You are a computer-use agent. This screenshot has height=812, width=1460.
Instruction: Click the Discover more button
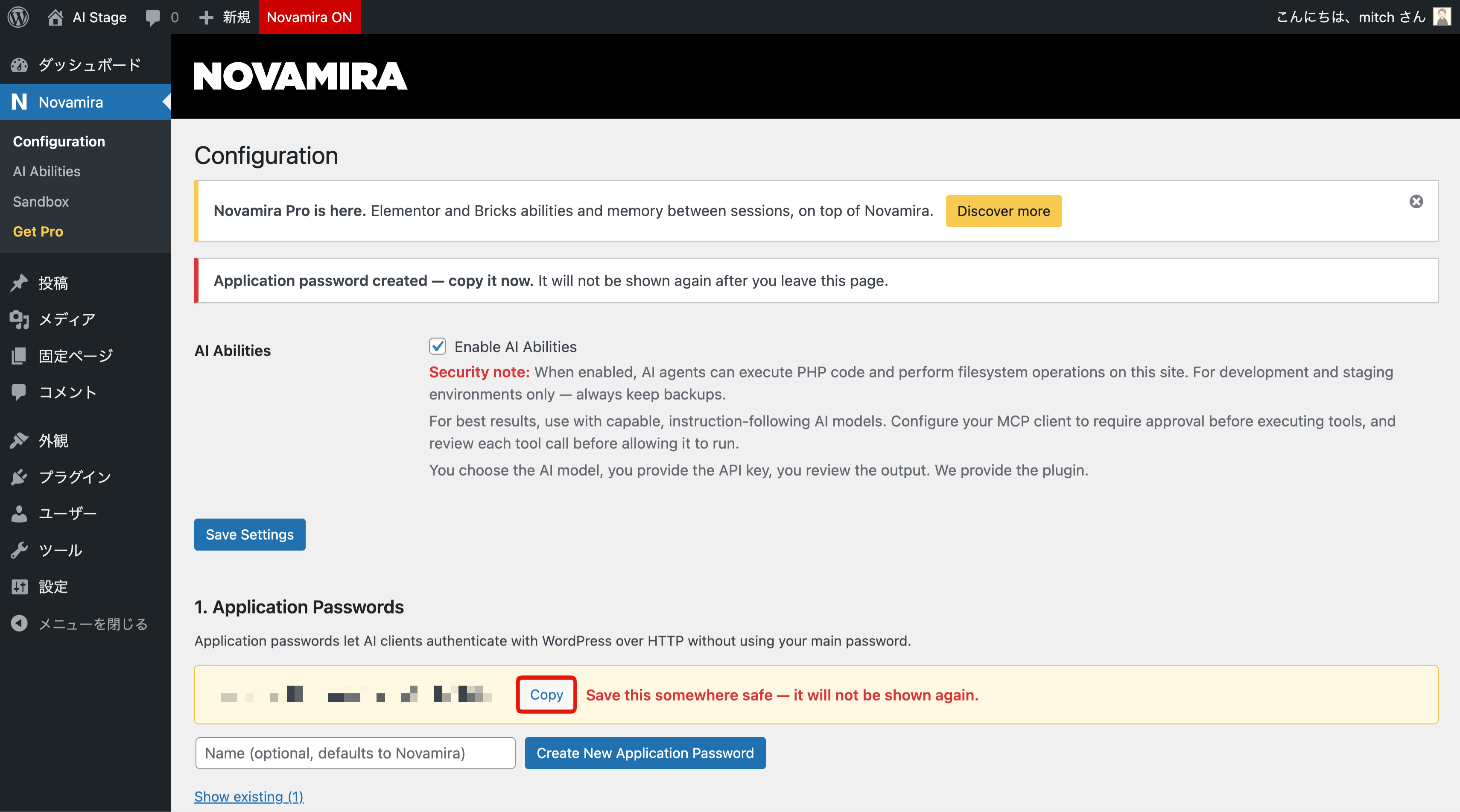point(1003,211)
